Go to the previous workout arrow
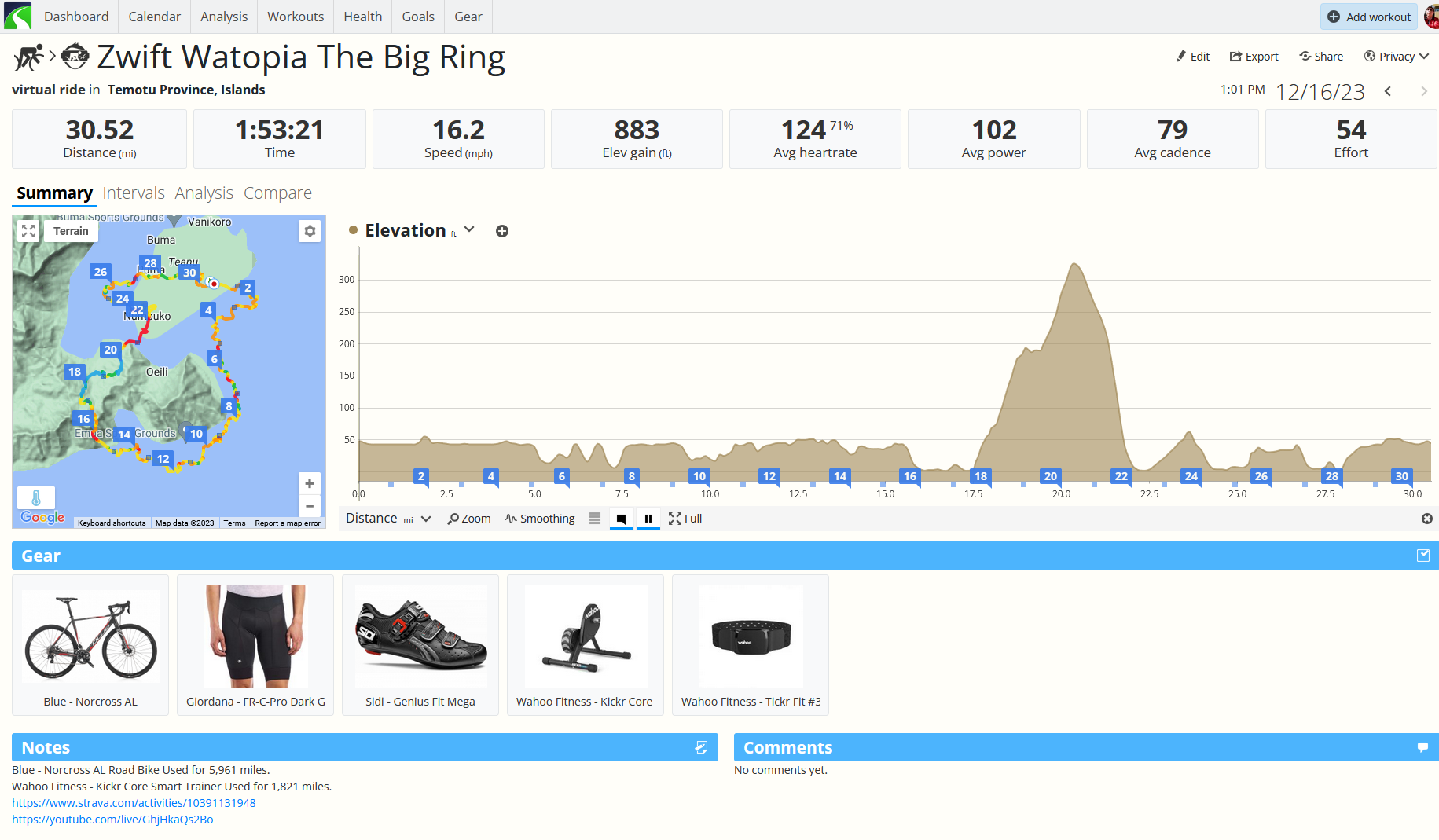 click(x=1388, y=91)
